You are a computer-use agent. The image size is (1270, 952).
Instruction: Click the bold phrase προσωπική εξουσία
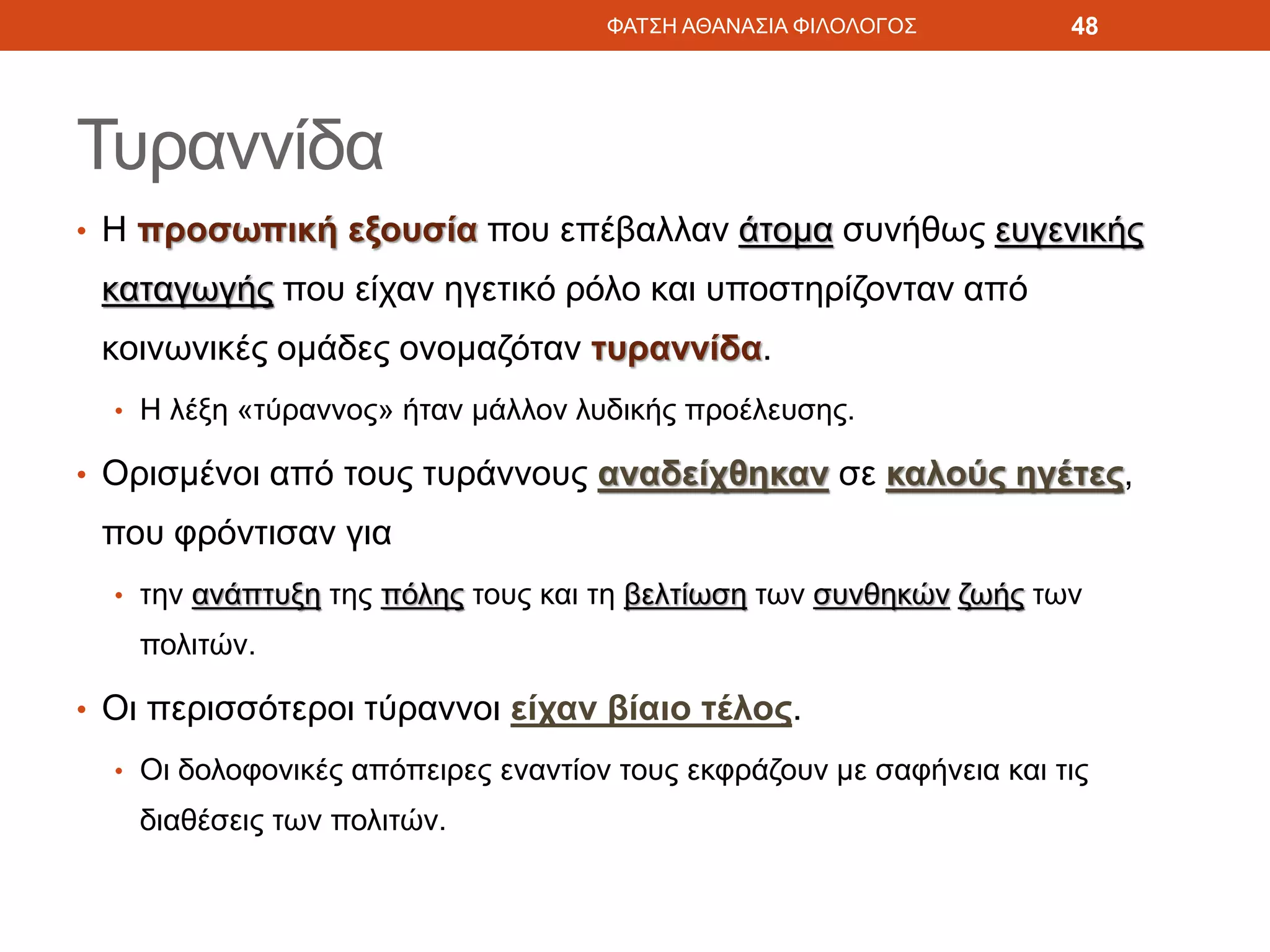308,231
